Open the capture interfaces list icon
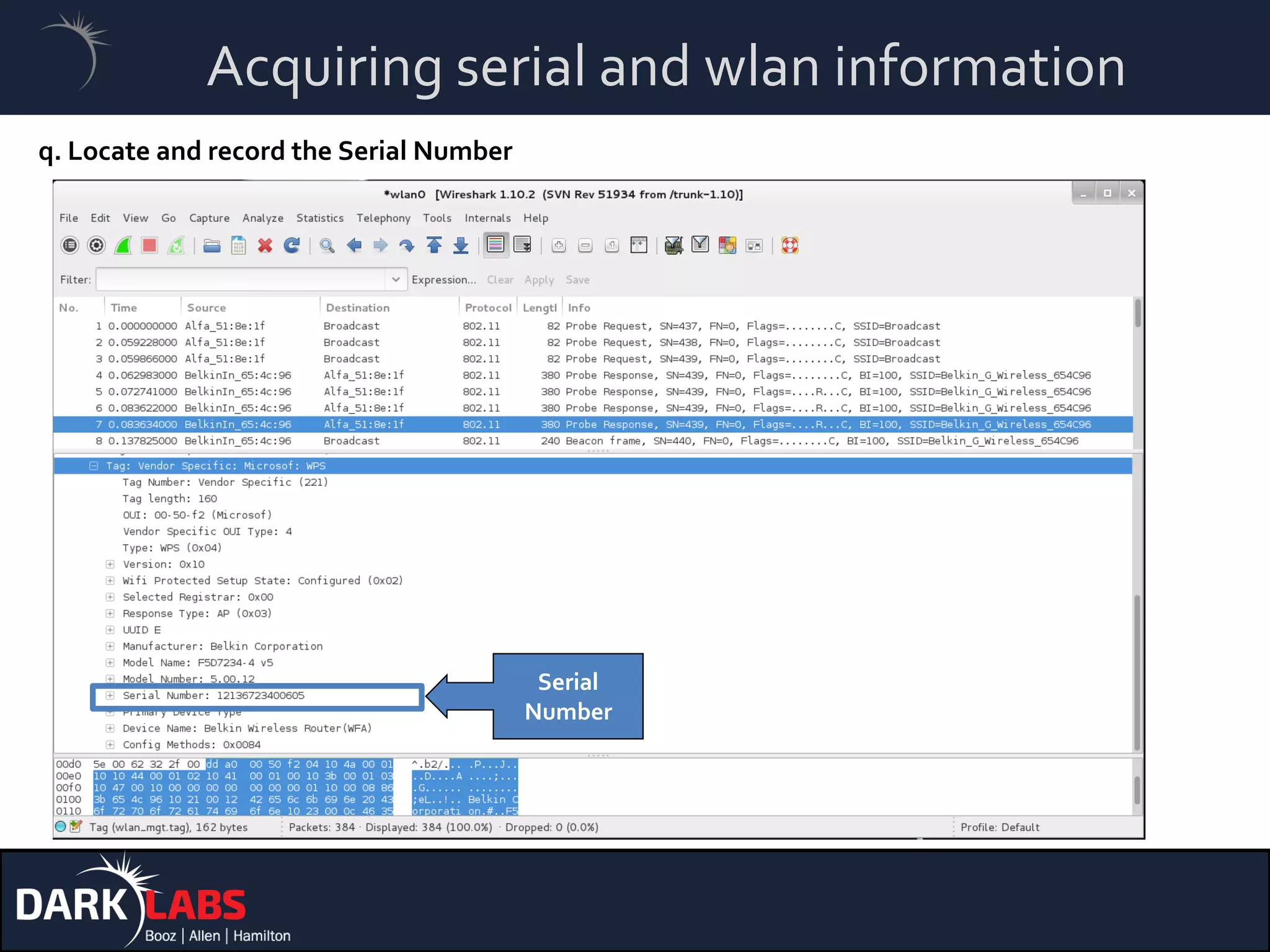This screenshot has width=1270, height=952. [70, 245]
